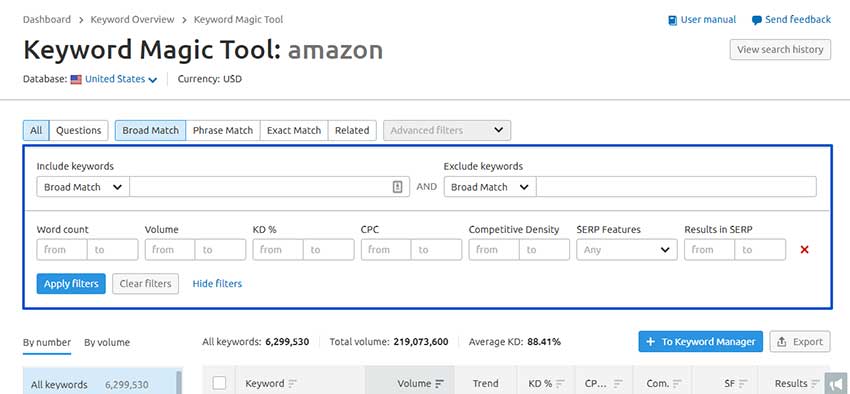The width and height of the screenshot is (850, 394).
Task: Click the Average KD 88.41% value
Action: click(x=544, y=342)
